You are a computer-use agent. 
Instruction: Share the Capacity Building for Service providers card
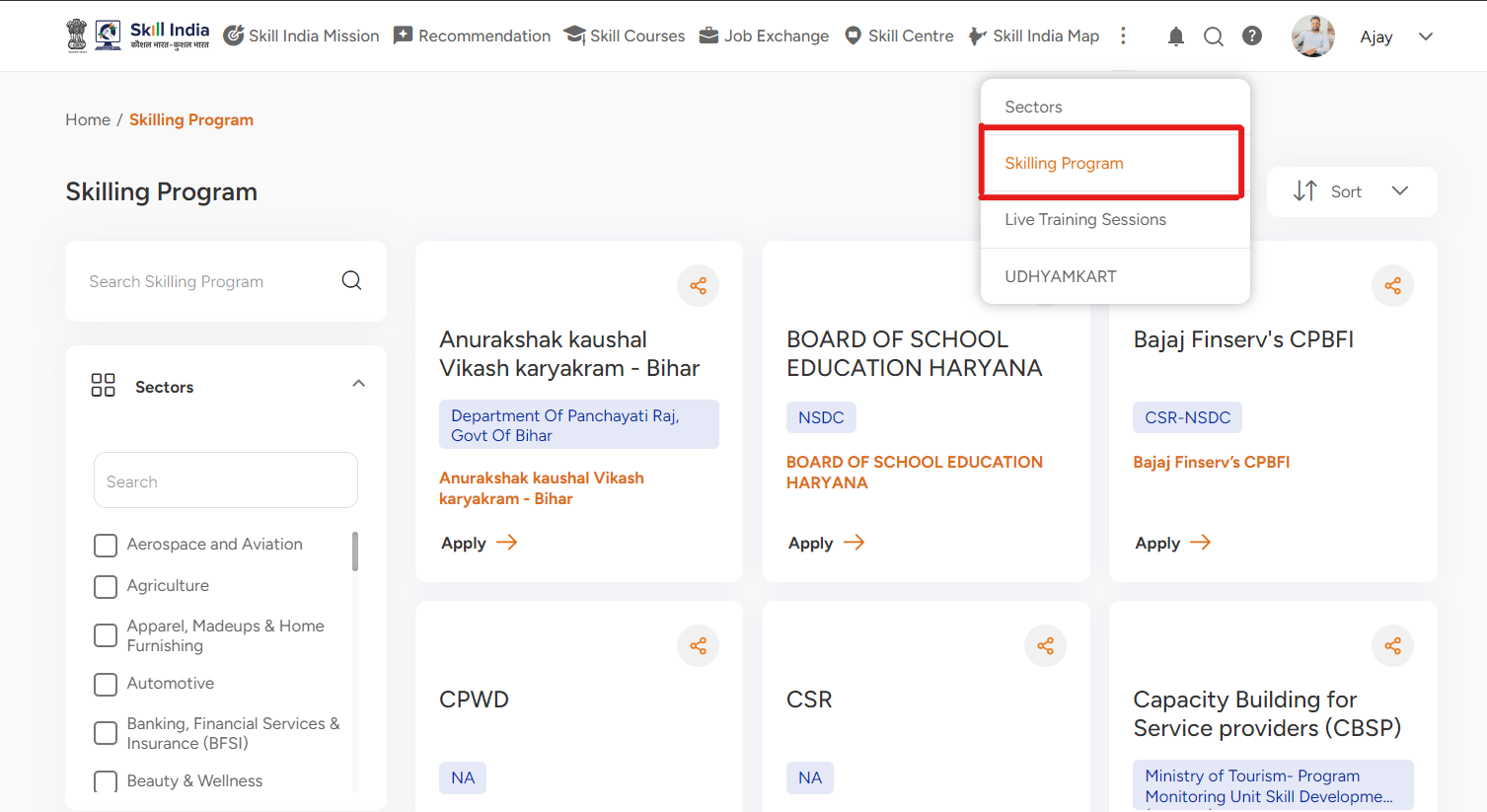pos(1392,646)
